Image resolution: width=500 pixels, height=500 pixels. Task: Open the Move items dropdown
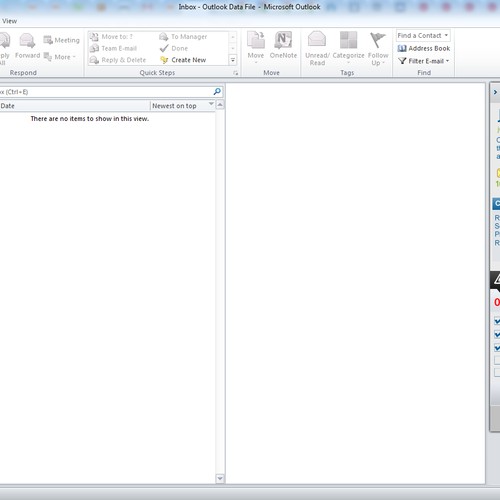256,48
